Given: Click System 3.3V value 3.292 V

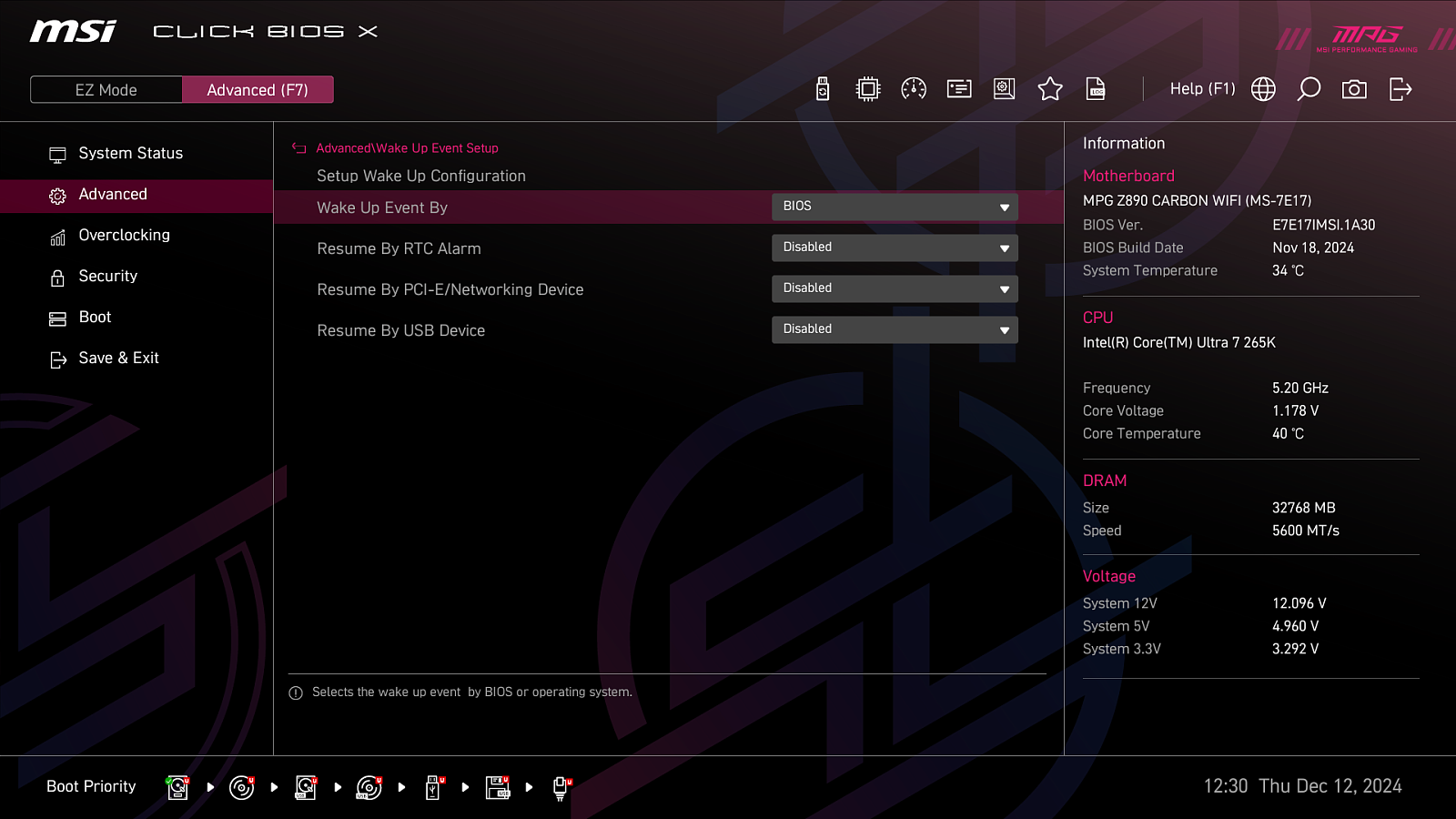Looking at the screenshot, I should [x=1295, y=649].
